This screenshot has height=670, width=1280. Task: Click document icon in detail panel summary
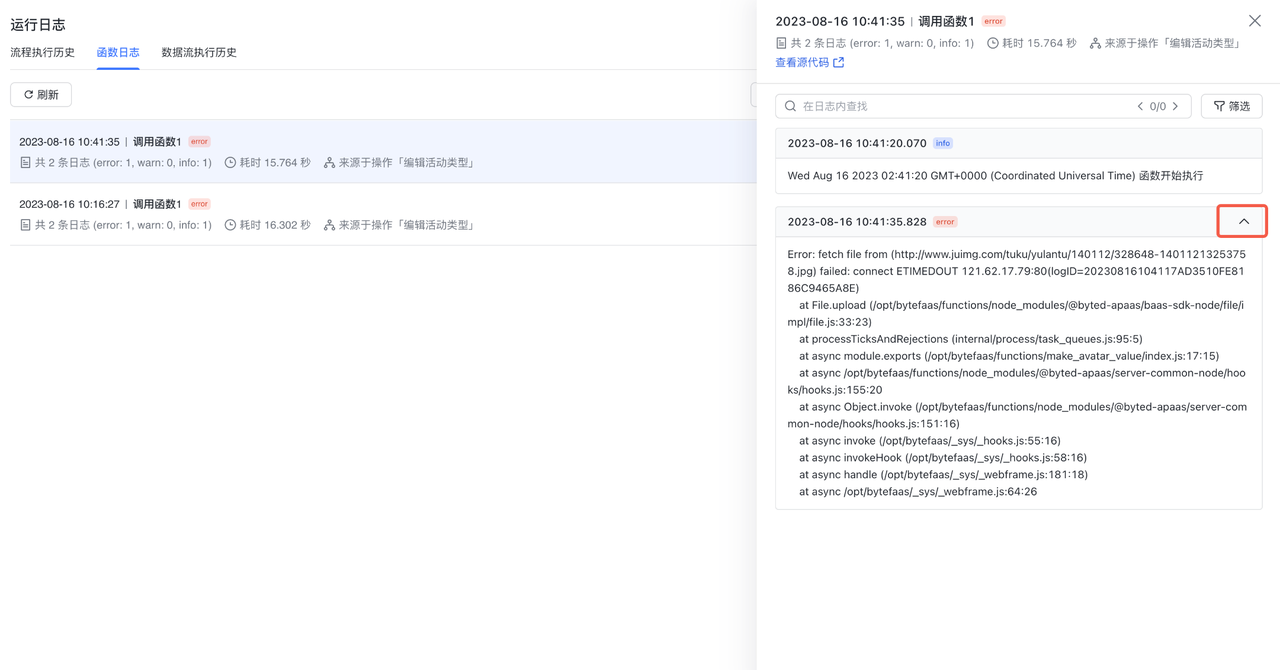click(781, 43)
